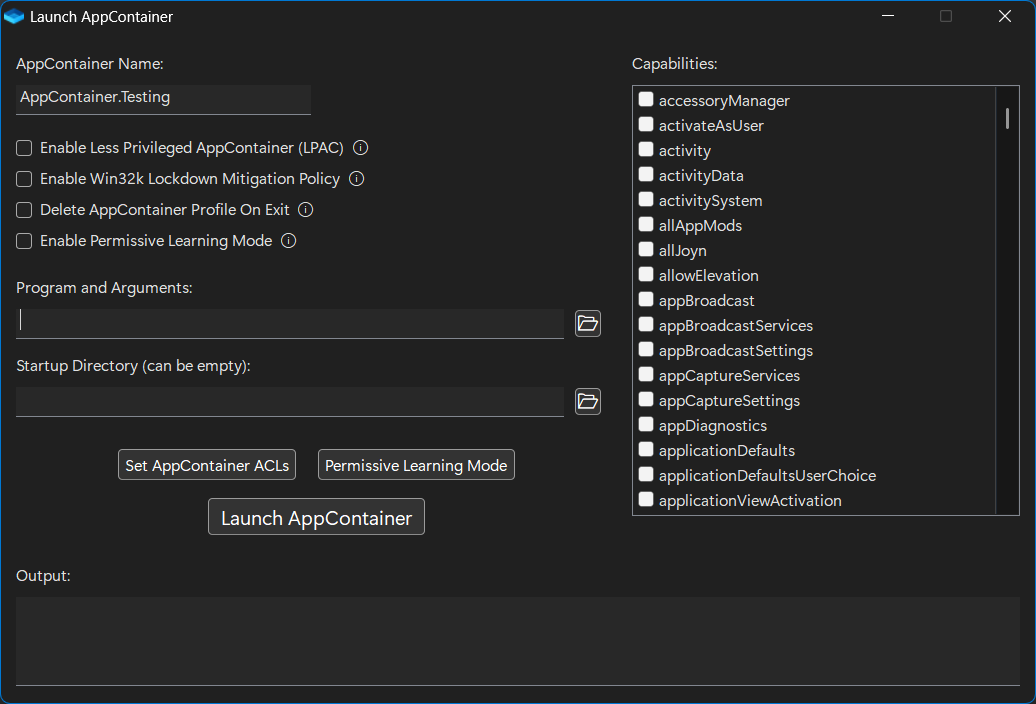
Task: Browse for program using folder icon
Action: [587, 324]
